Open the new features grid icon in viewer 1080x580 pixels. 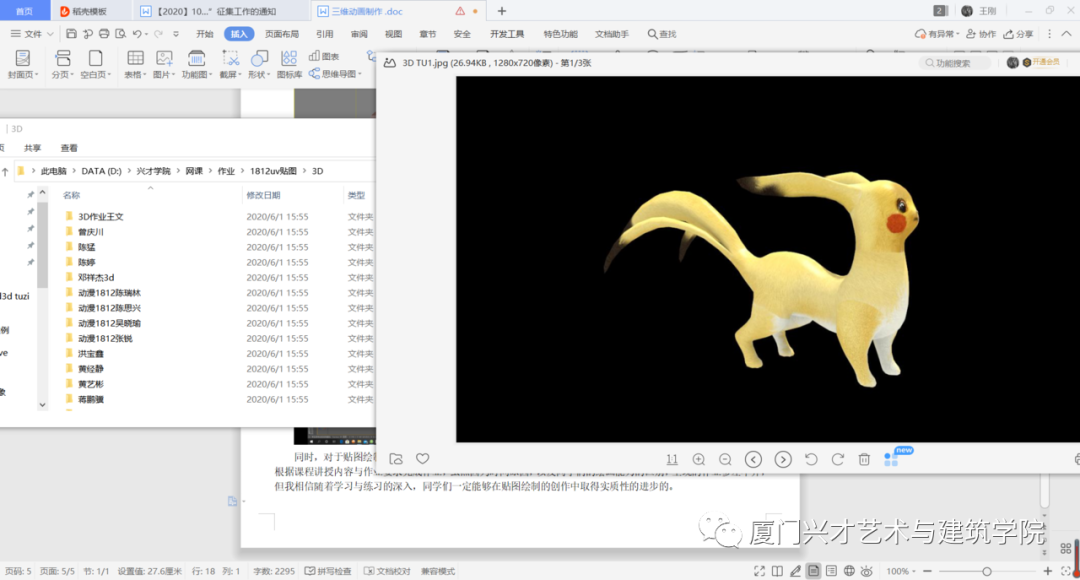(x=891, y=459)
